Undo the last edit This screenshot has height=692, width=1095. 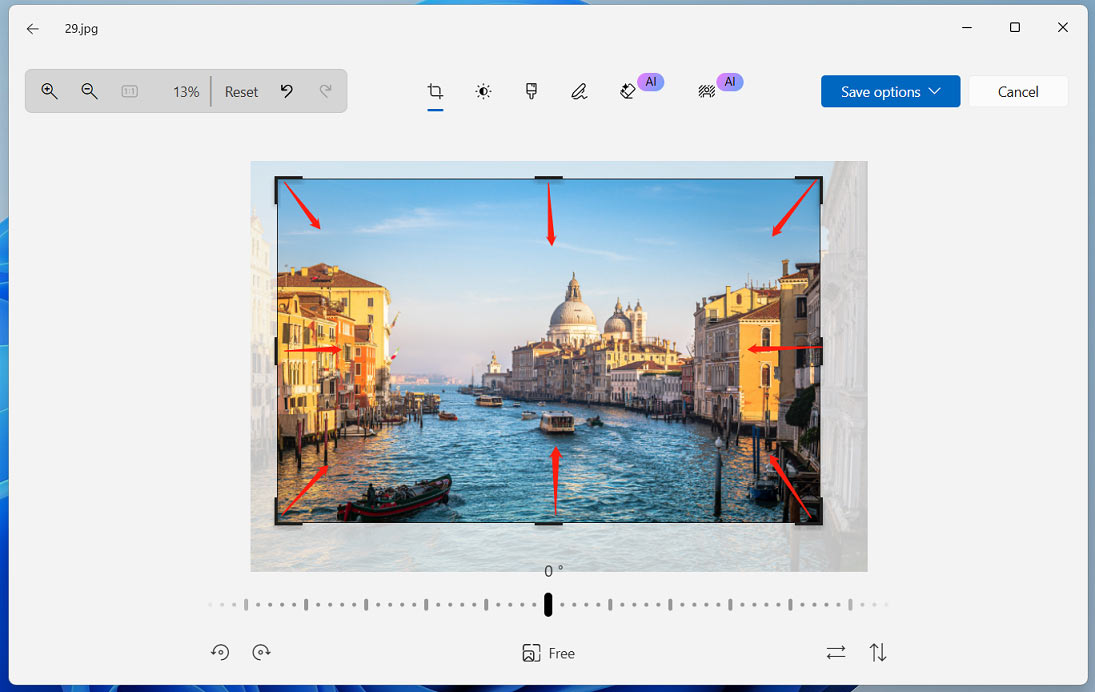coord(286,91)
